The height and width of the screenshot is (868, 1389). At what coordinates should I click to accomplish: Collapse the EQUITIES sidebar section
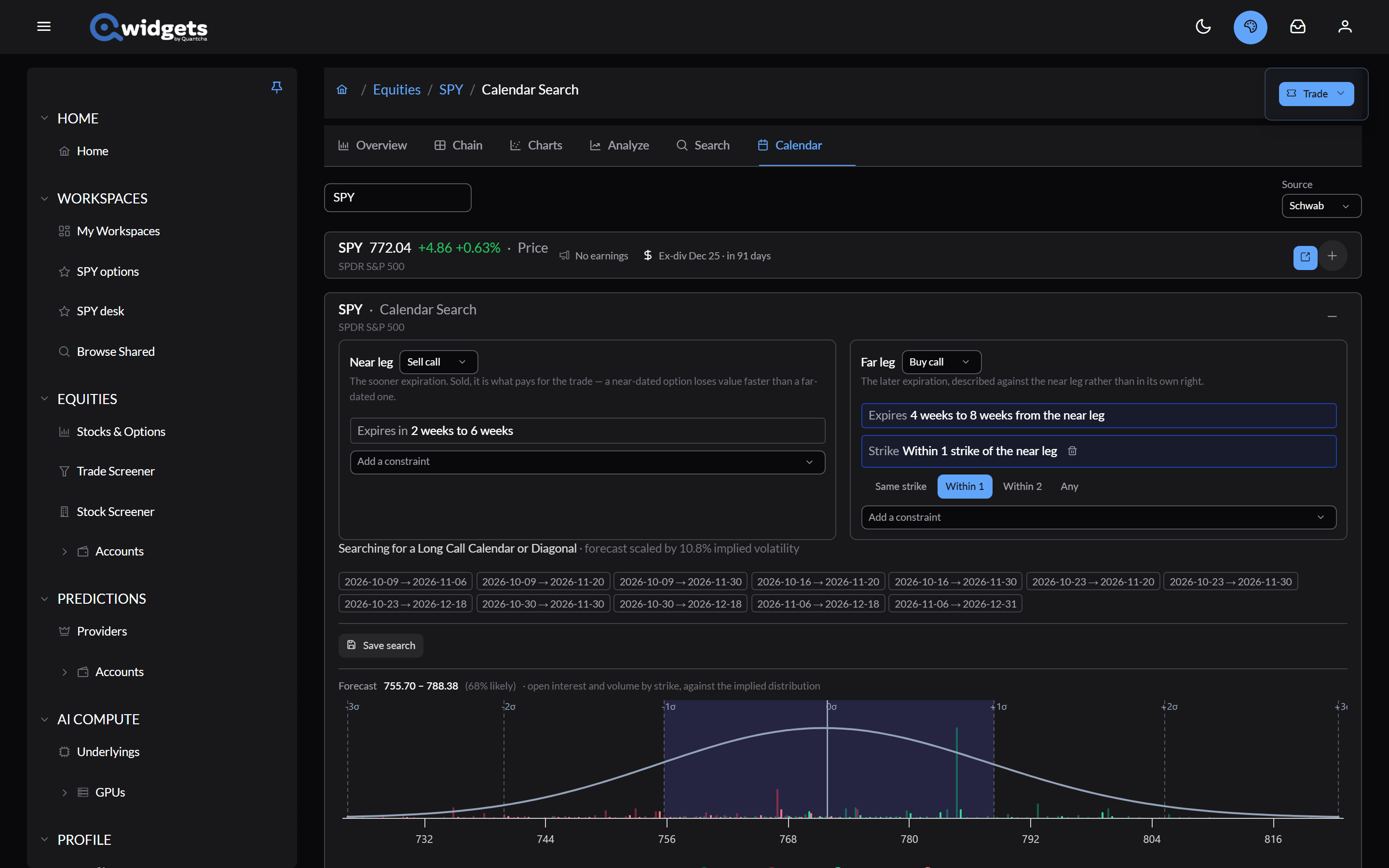44,399
